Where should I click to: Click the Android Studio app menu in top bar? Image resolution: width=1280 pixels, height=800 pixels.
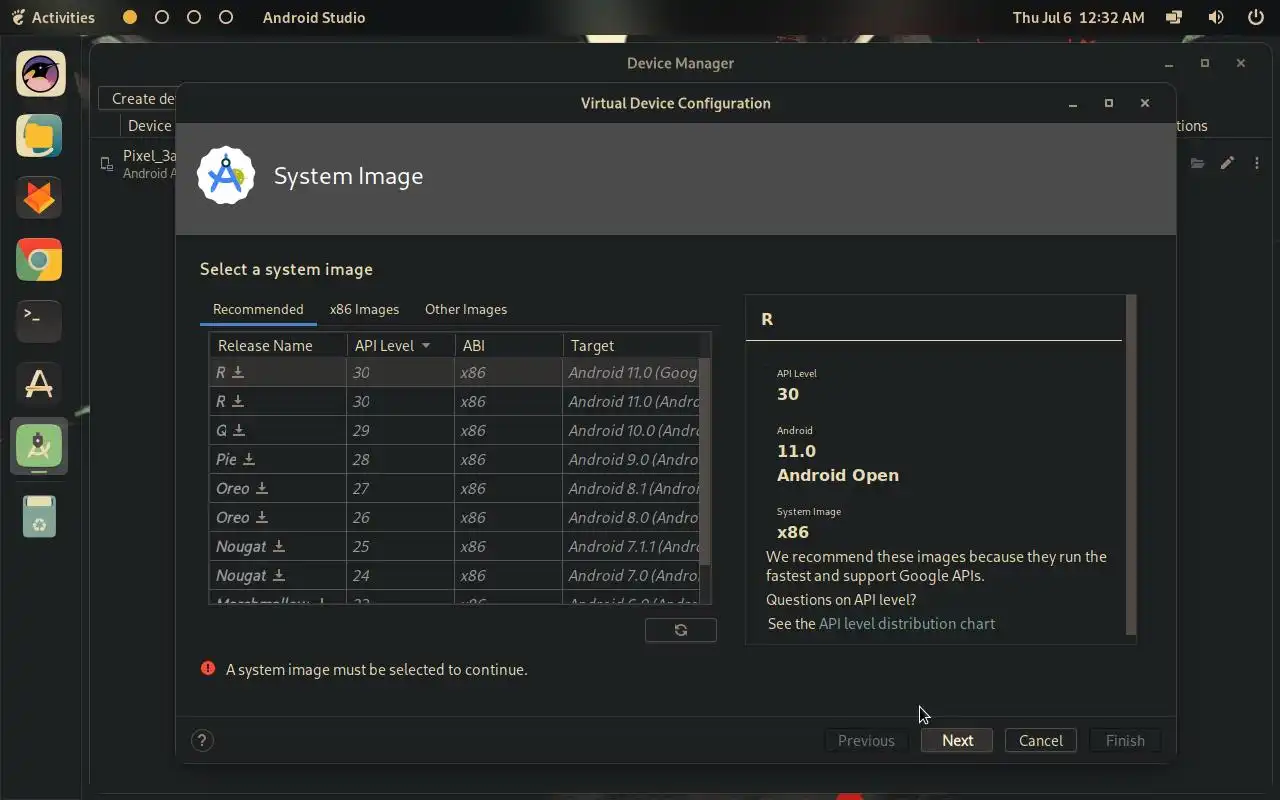click(314, 17)
